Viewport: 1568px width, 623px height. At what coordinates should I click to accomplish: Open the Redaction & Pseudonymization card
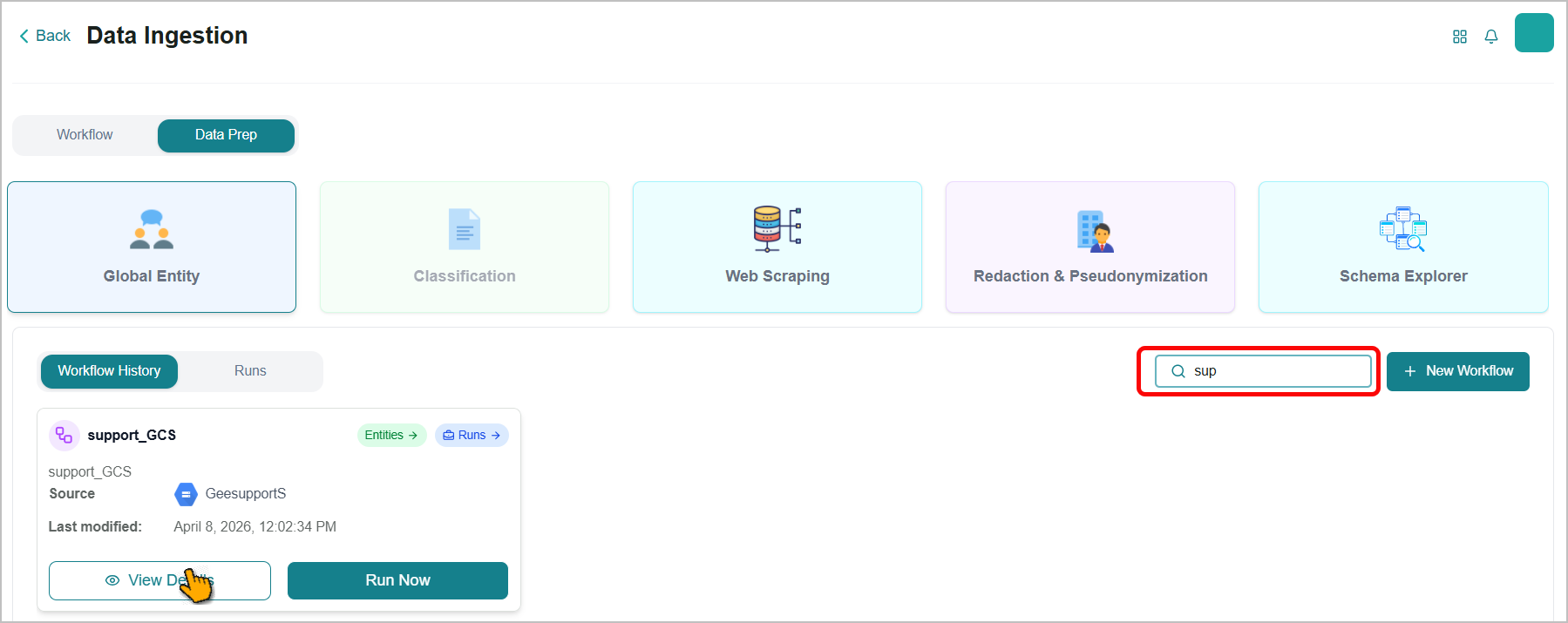click(1090, 247)
